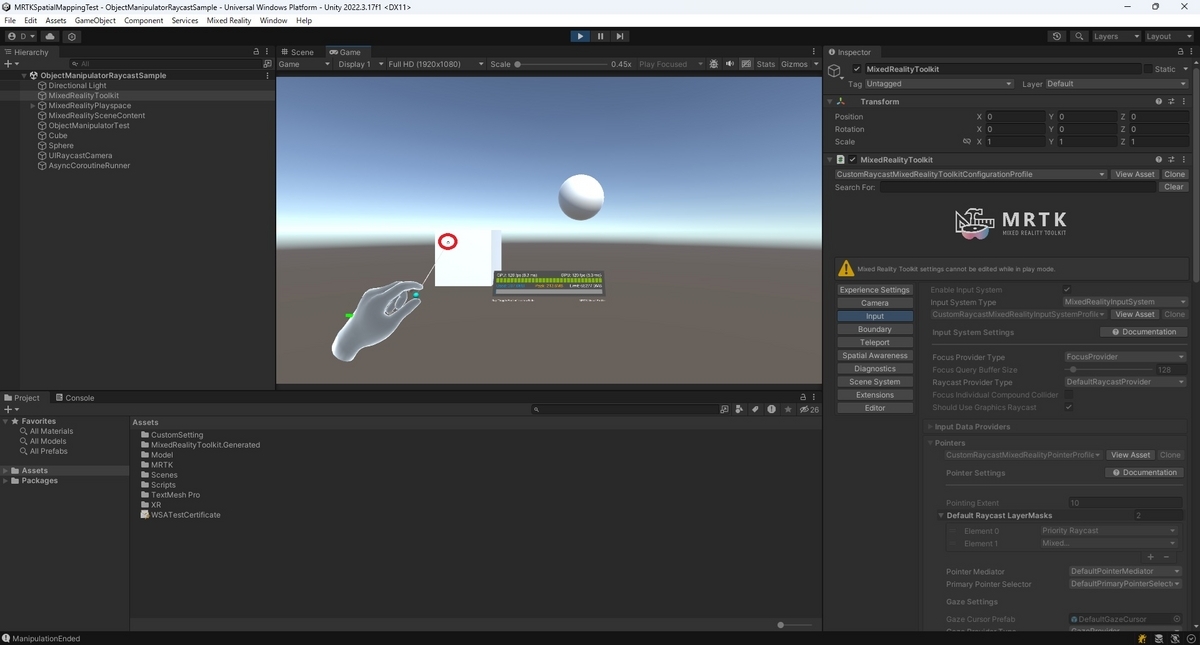This screenshot has width=1200, height=645.
Task: Select the Diagnostics settings button
Action: pyautogui.click(x=875, y=369)
